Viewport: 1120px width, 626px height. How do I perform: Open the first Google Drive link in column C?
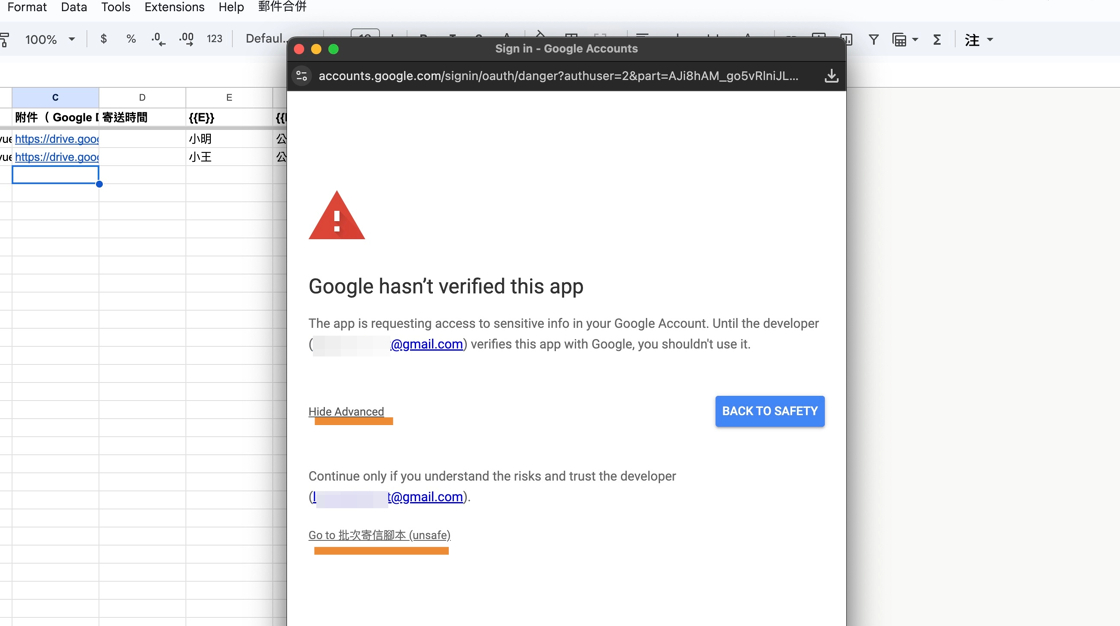56,139
